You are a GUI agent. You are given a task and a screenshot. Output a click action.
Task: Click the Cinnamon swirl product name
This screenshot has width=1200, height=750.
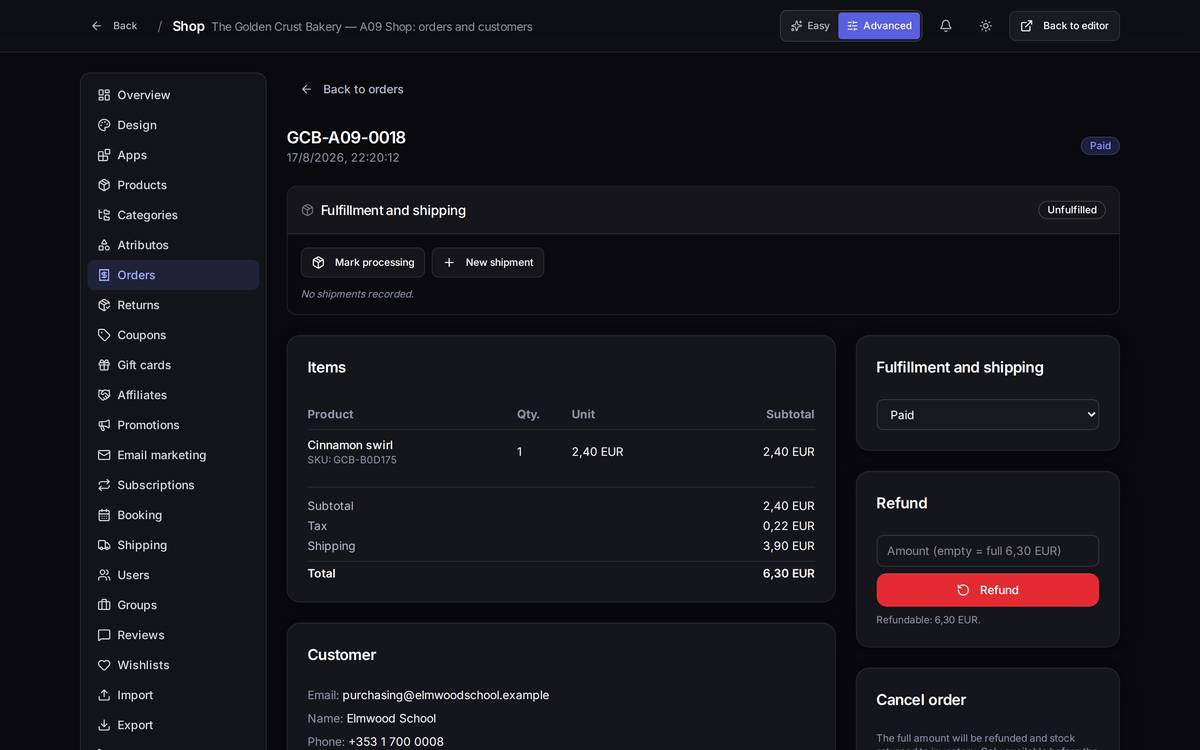point(350,445)
